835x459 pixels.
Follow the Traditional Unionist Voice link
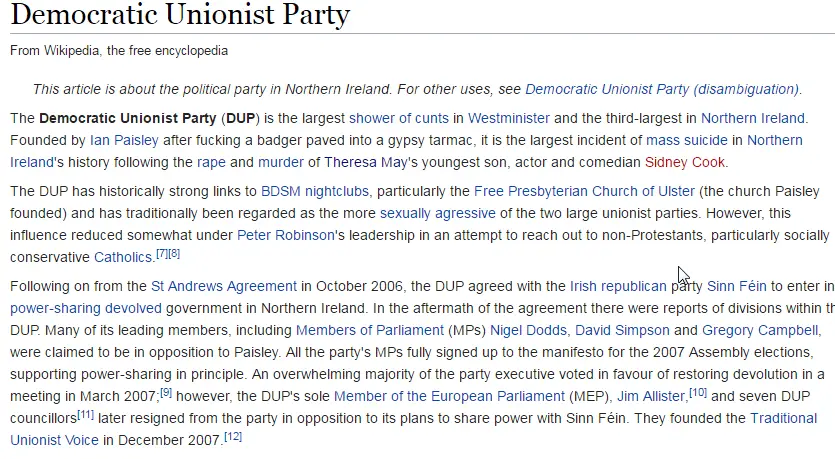coord(784,418)
